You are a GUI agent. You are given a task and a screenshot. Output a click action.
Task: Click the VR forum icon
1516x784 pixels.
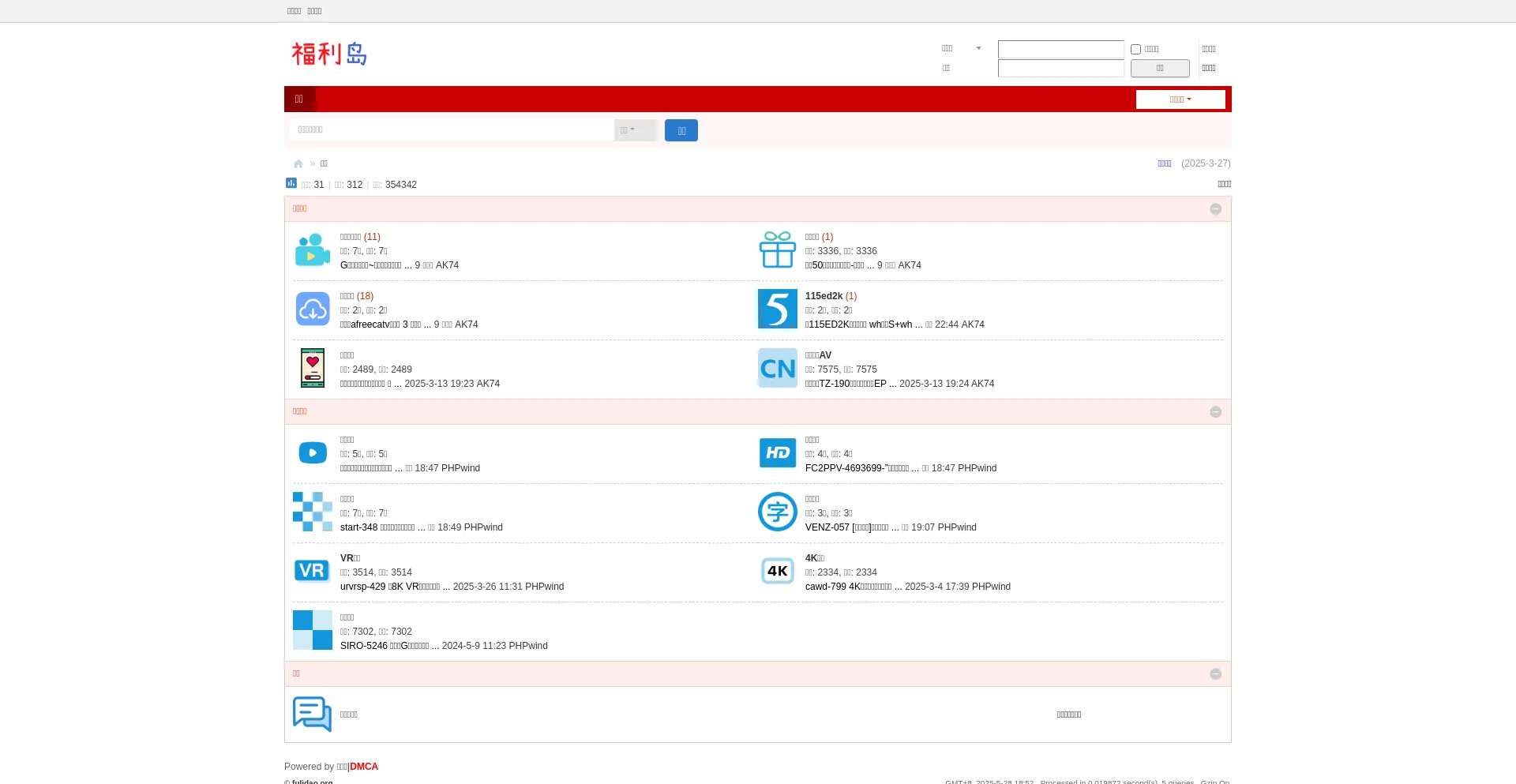coord(312,571)
